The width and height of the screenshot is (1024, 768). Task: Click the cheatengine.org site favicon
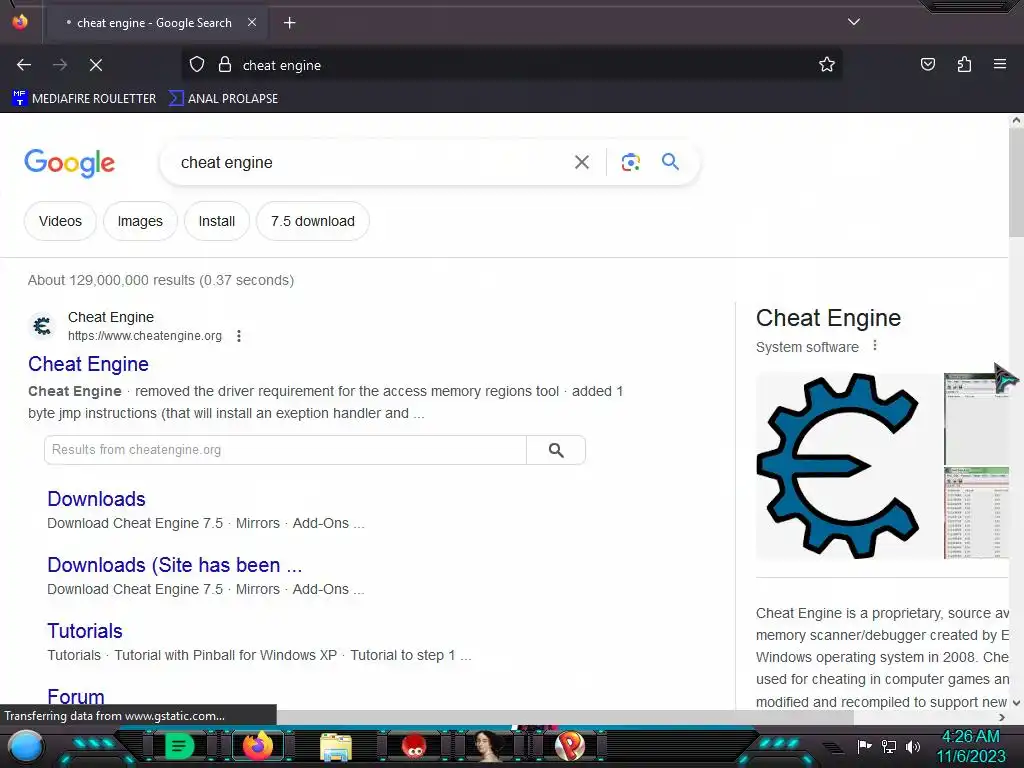tap(42, 326)
